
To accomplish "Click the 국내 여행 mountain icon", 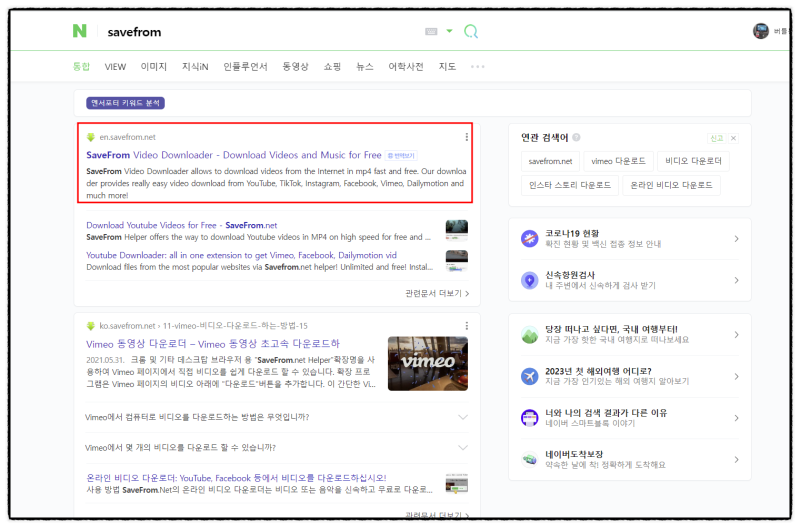I will pos(530,335).
